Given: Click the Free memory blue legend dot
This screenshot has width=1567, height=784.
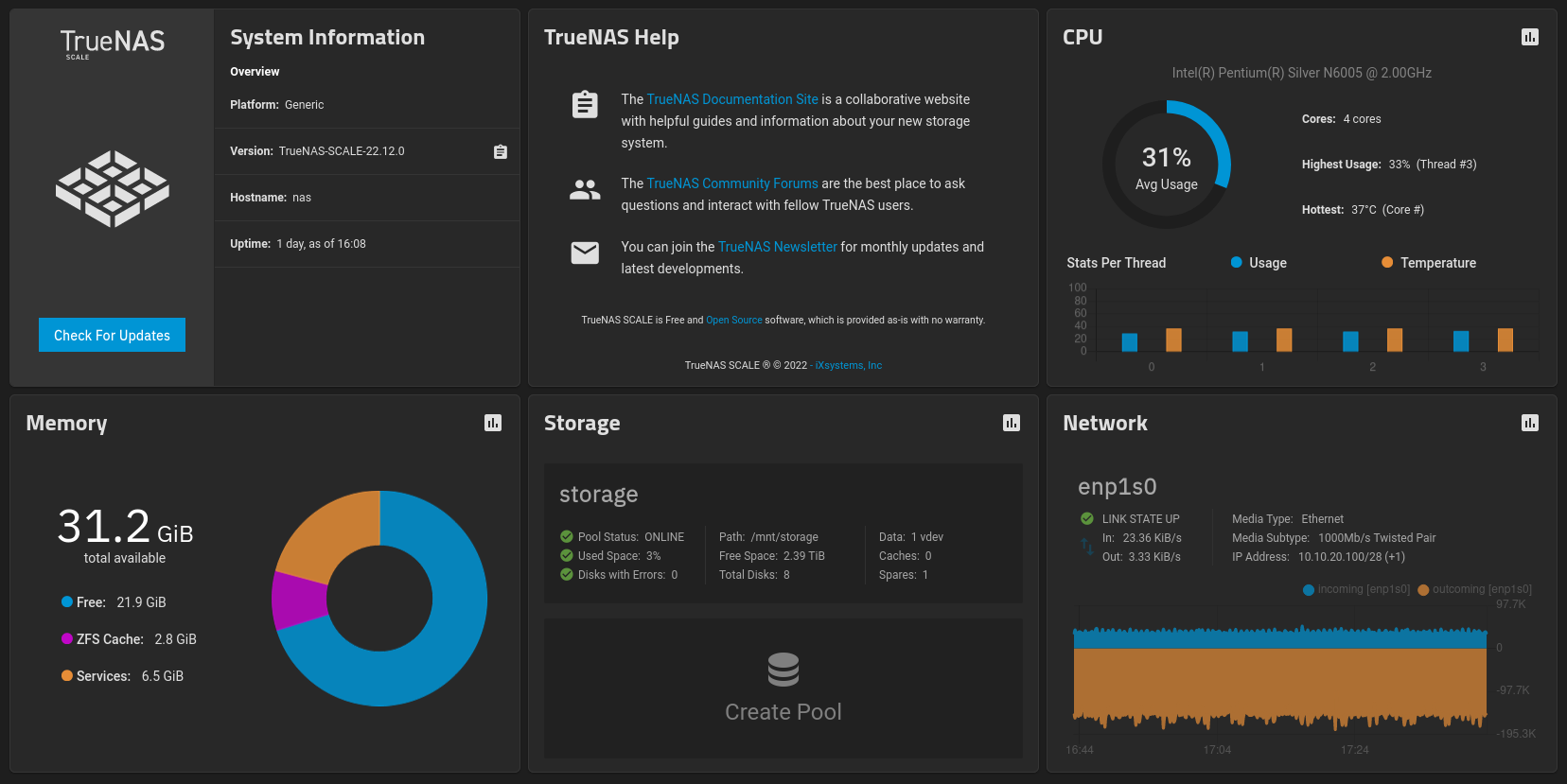Looking at the screenshot, I should coord(67,601).
